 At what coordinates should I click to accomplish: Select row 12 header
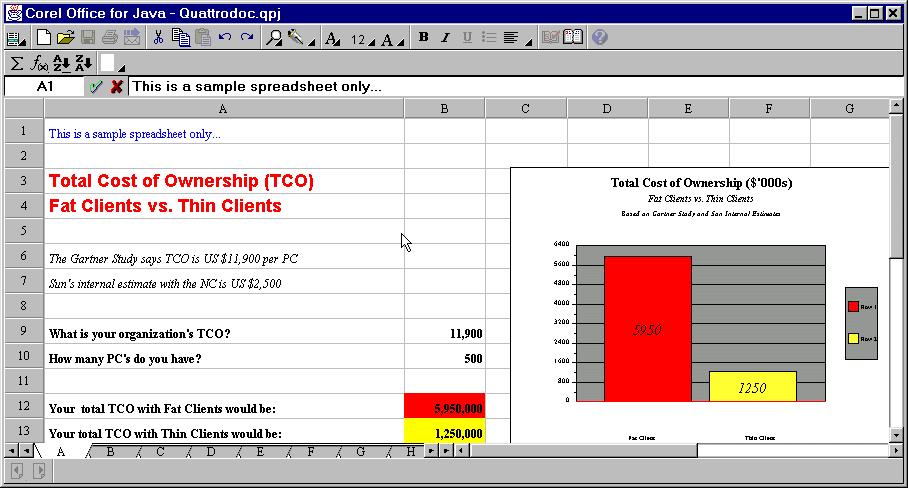click(x=24, y=406)
